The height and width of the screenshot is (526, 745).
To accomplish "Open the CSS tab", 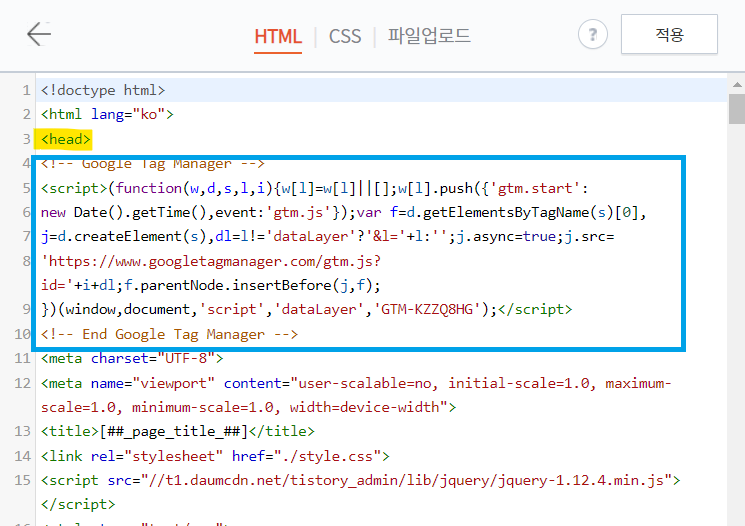I will 345,37.
